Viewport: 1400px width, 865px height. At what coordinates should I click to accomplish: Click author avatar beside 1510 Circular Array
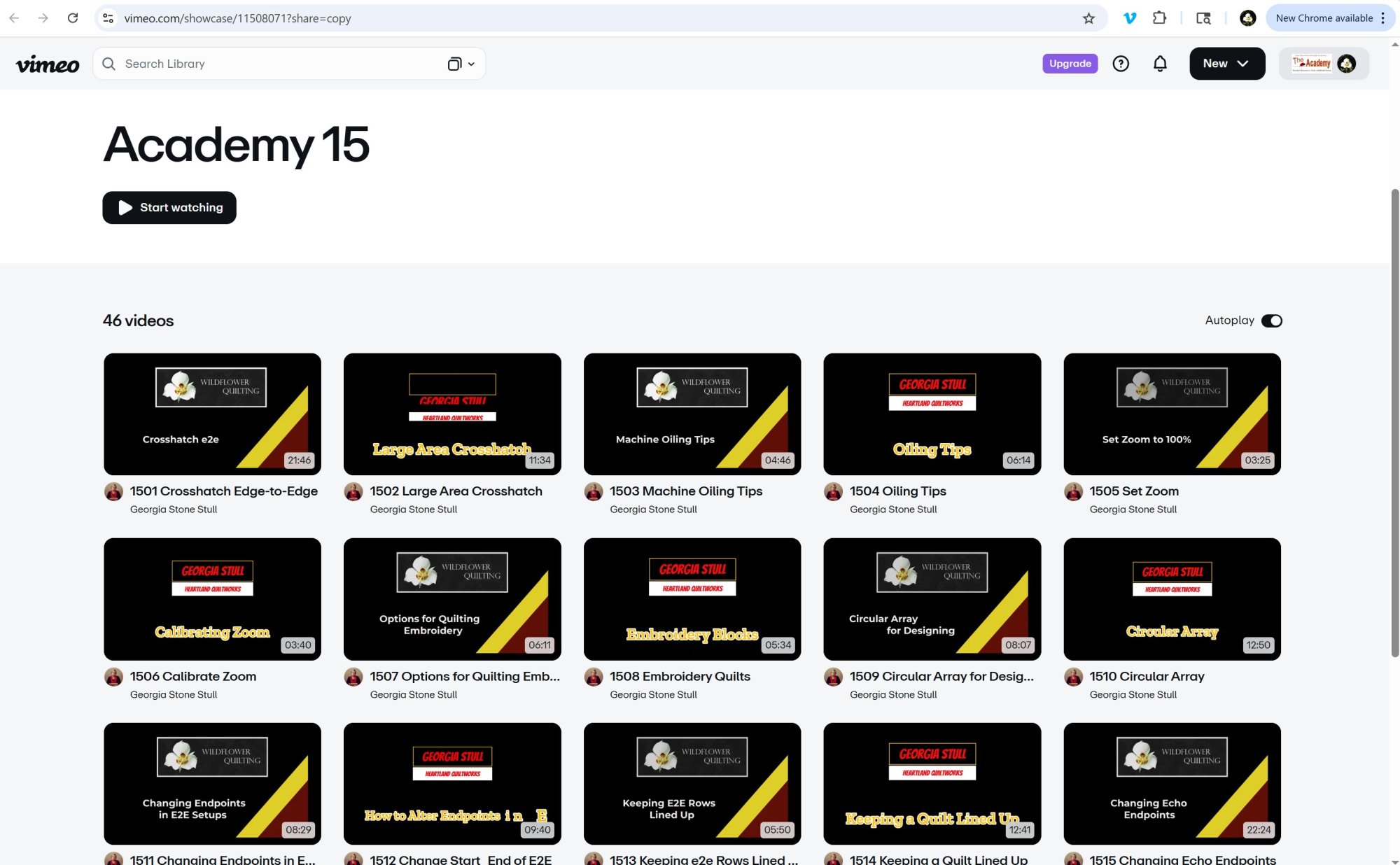tap(1073, 677)
